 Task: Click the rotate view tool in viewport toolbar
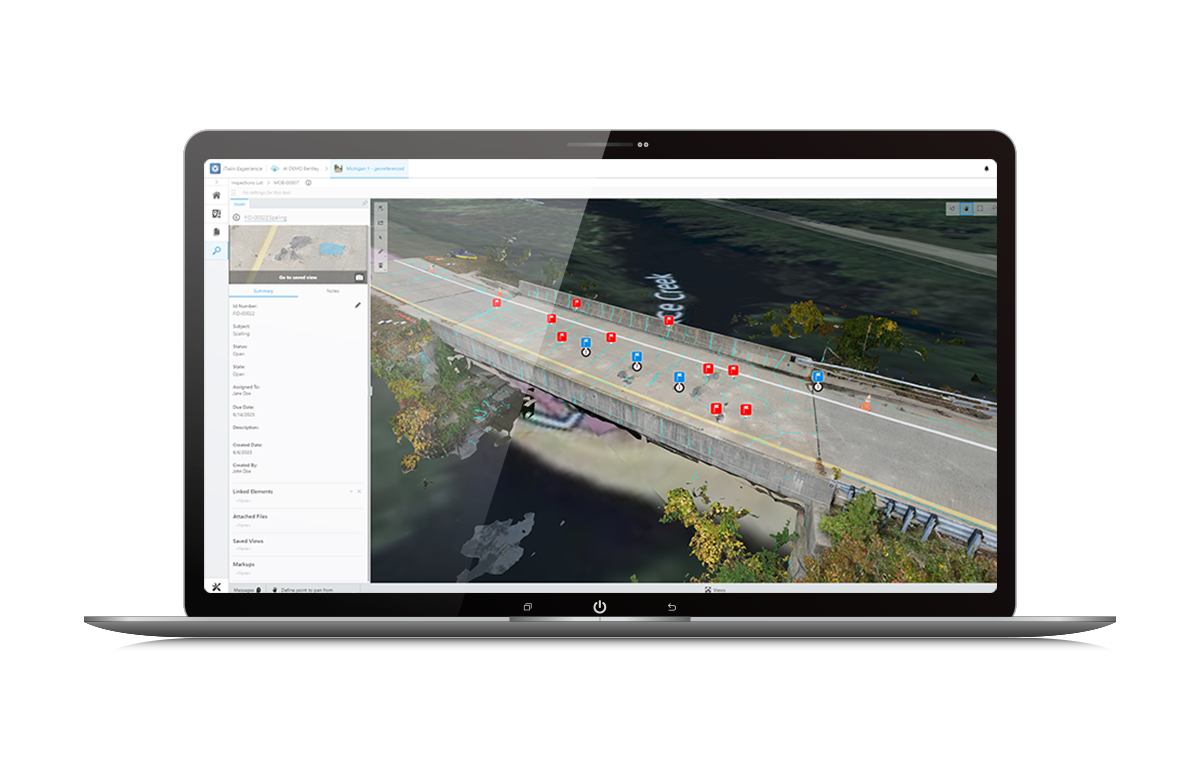952,208
